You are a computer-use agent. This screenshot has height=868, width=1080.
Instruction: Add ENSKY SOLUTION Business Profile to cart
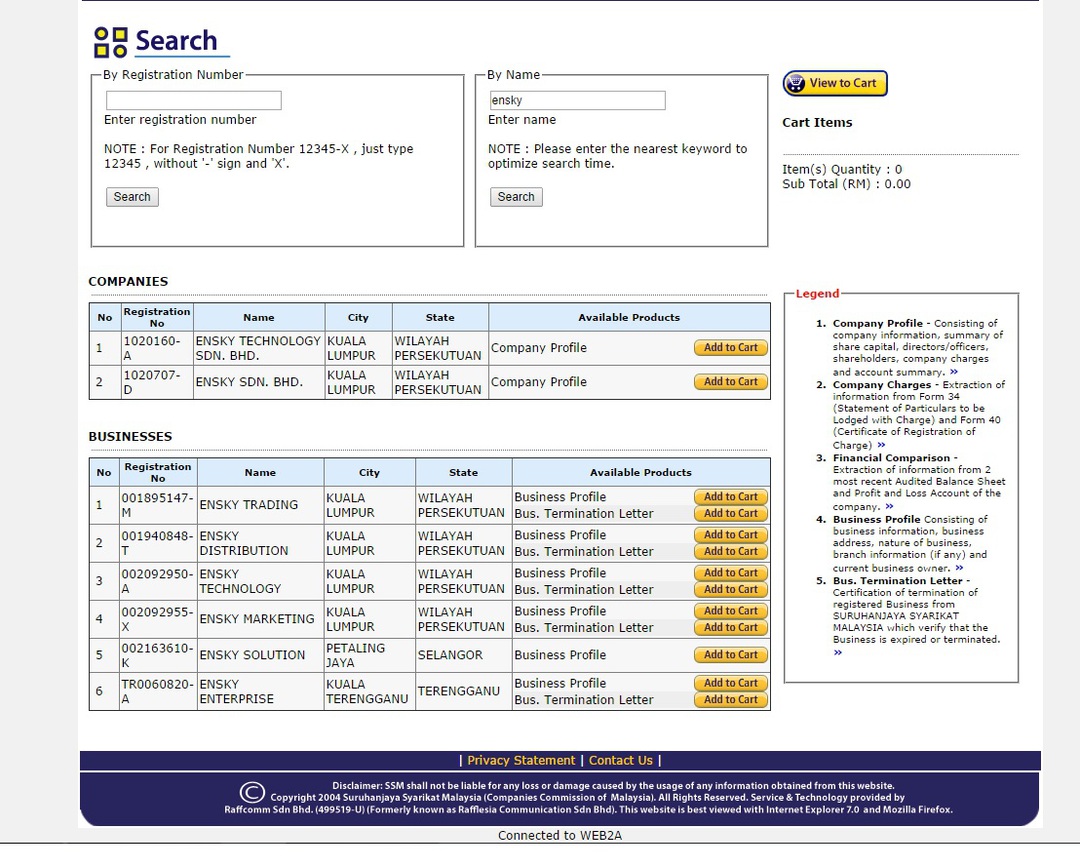point(731,655)
